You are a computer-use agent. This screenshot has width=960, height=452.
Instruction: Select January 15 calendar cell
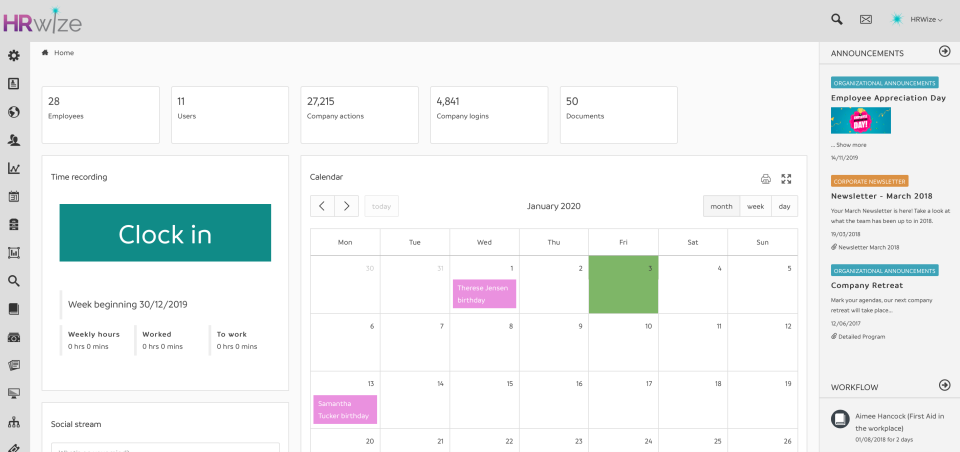click(x=484, y=400)
